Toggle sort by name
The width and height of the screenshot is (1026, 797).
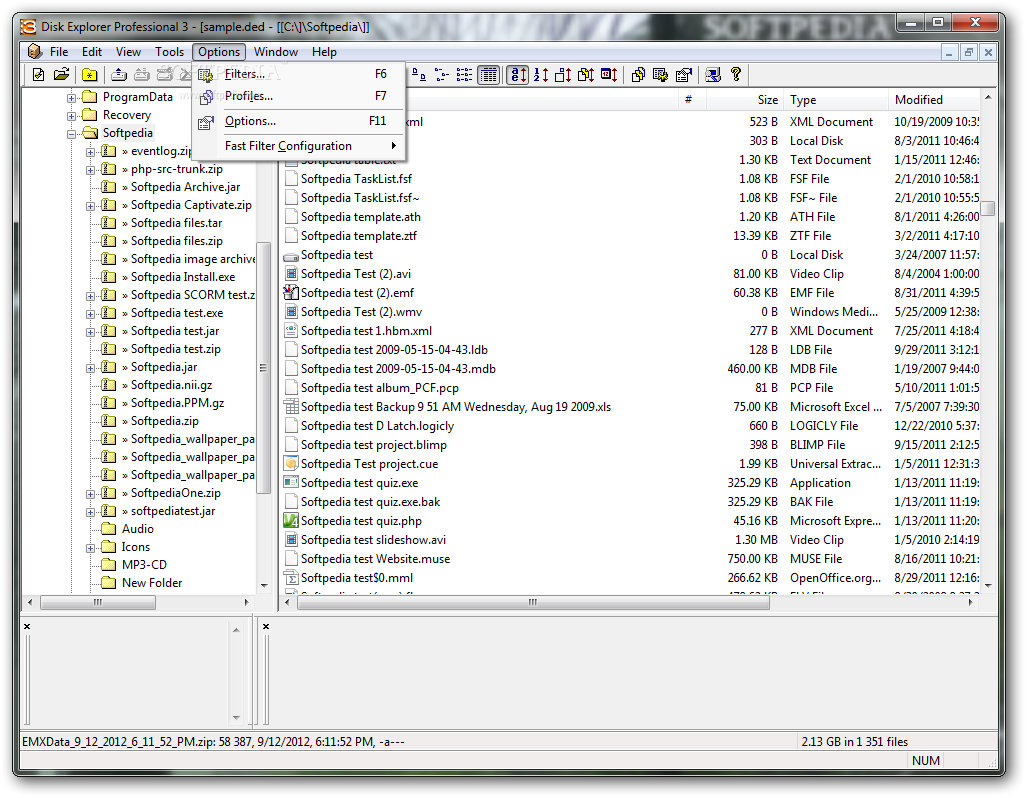[x=518, y=75]
